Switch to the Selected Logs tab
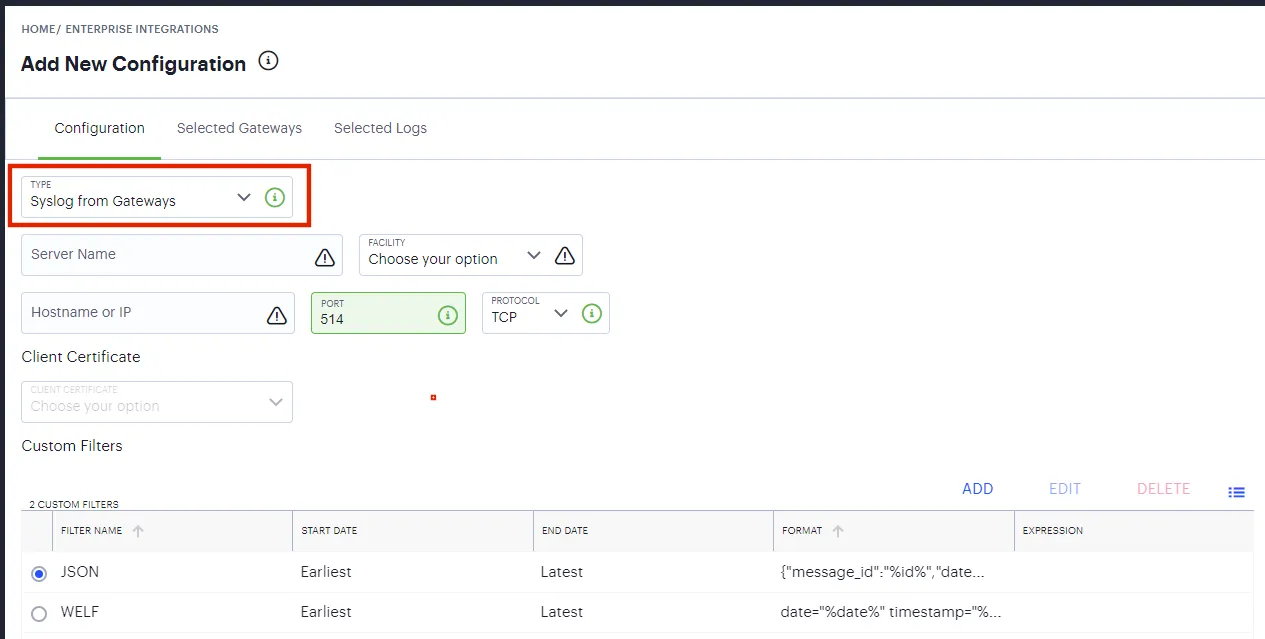 (380, 128)
